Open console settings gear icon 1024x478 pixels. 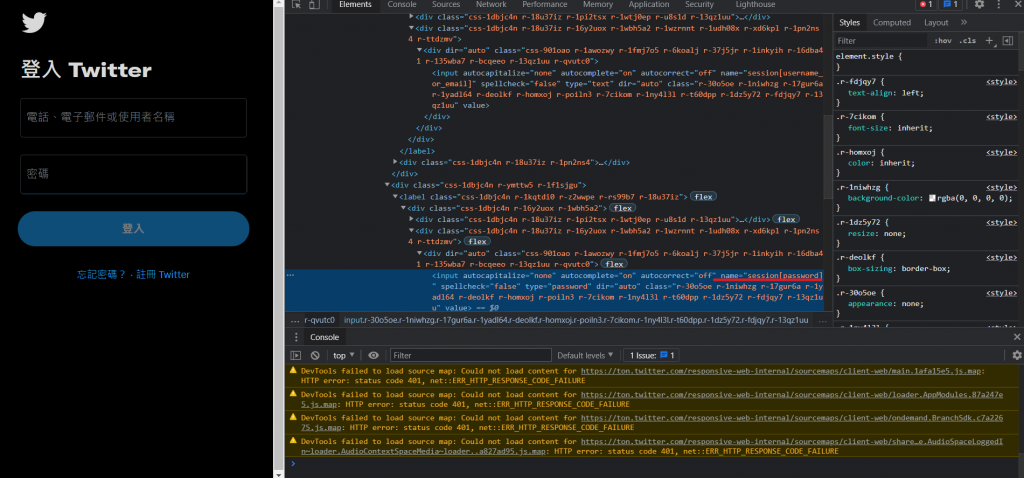[x=1017, y=355]
